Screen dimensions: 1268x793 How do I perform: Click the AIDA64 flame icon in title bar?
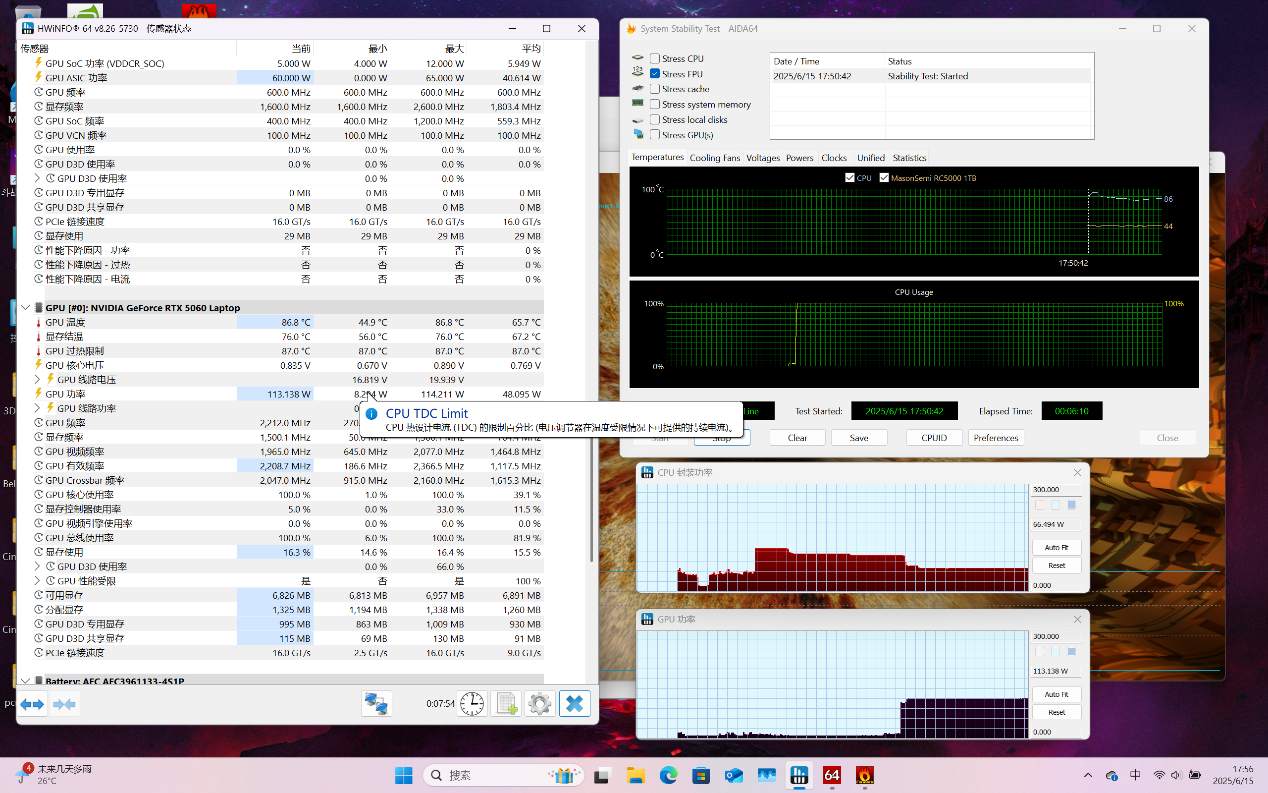click(x=631, y=29)
